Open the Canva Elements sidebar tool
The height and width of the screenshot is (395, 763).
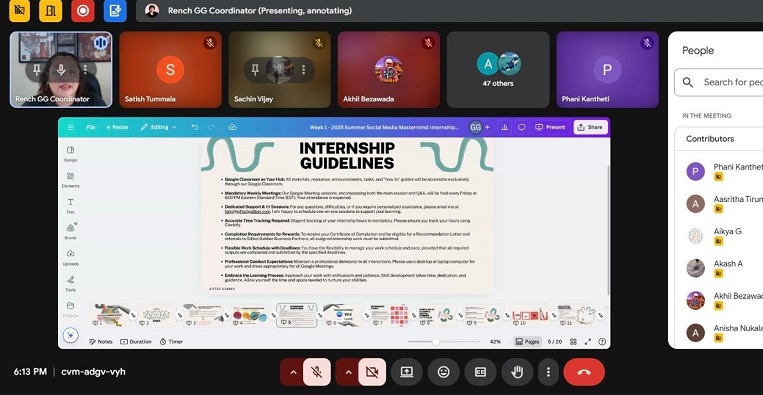[x=71, y=180]
